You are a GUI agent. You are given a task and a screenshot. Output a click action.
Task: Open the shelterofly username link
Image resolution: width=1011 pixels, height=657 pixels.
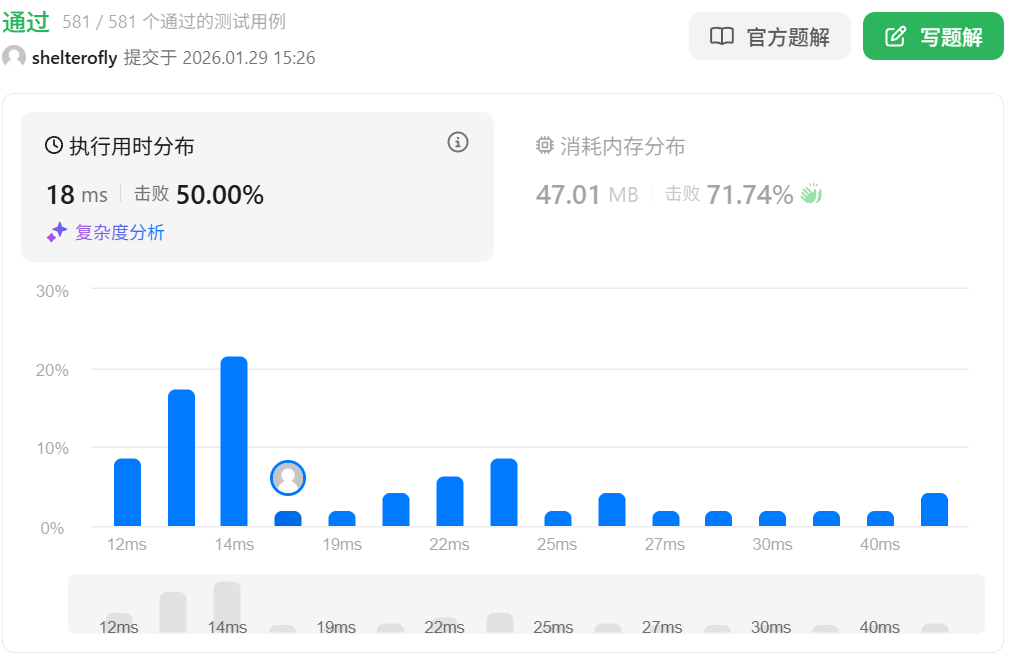click(x=74, y=58)
